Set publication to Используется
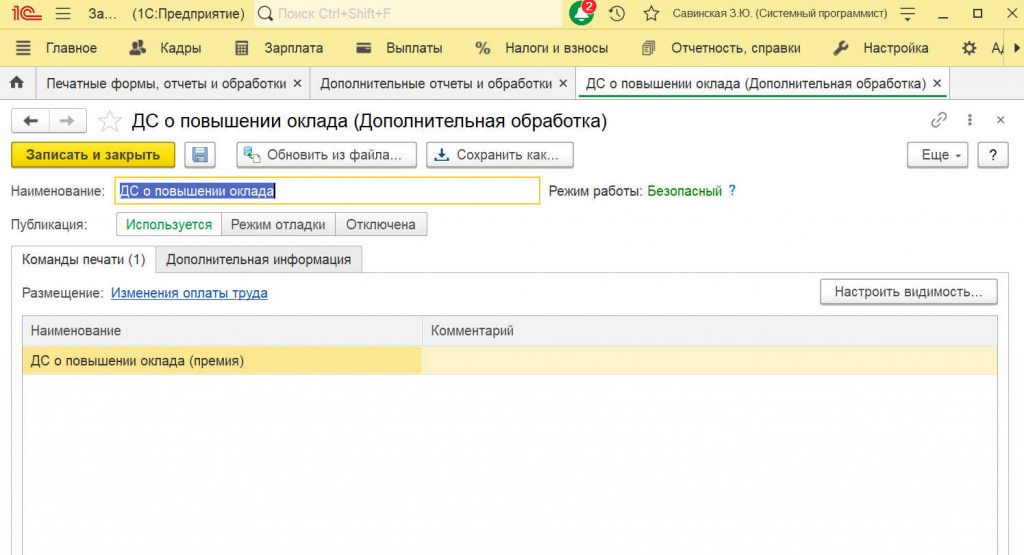 [169, 225]
